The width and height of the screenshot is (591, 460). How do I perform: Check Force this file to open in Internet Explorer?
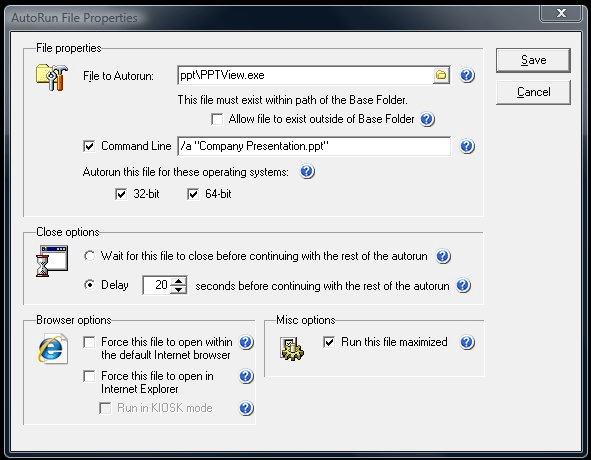[89, 376]
